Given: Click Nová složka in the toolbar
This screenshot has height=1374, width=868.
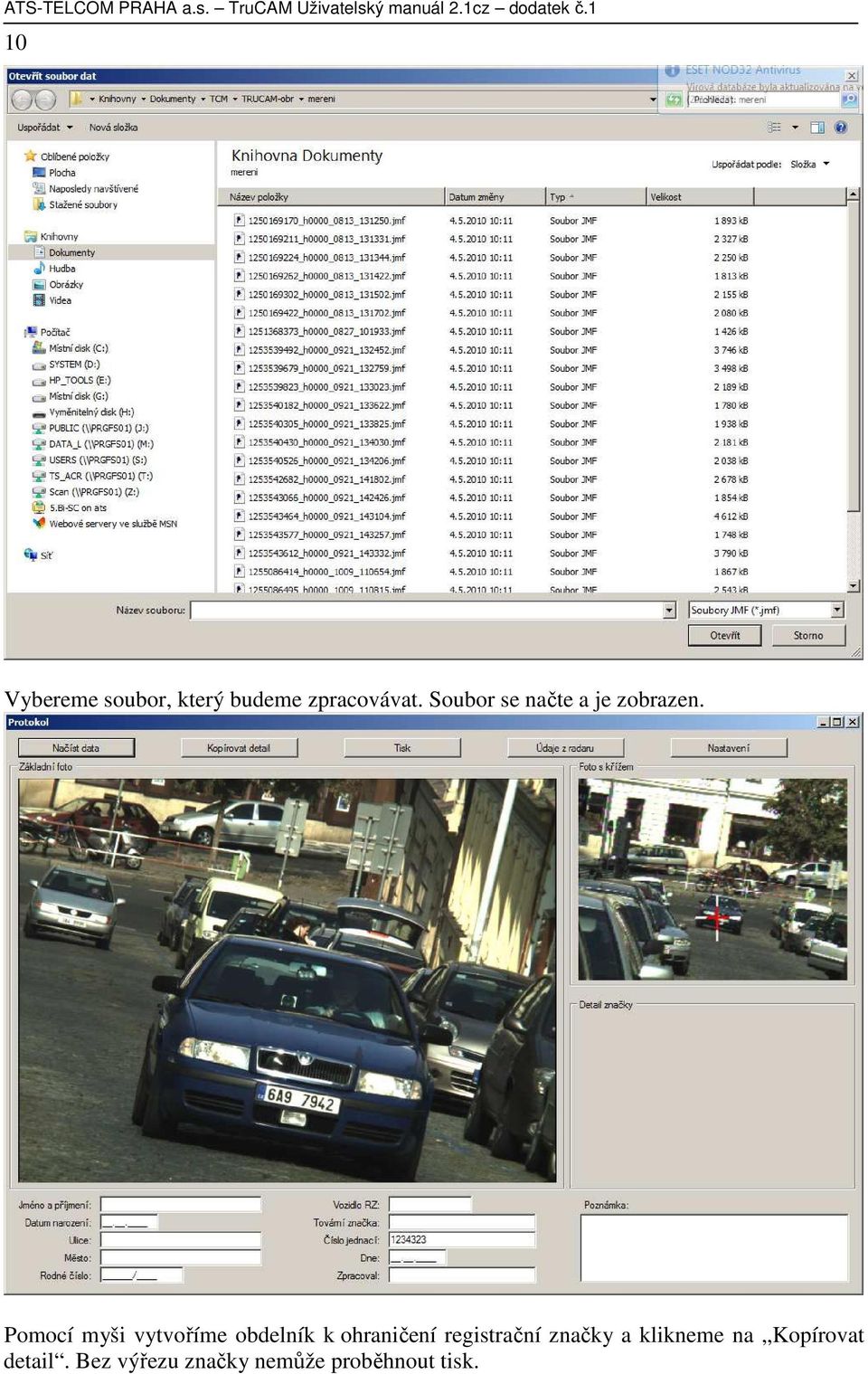Looking at the screenshot, I should click(113, 128).
